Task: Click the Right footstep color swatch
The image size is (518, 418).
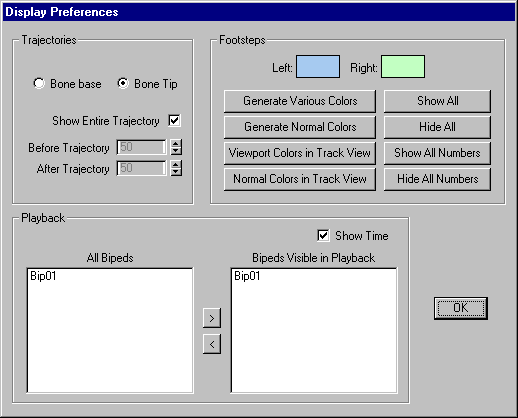Action: tap(403, 67)
